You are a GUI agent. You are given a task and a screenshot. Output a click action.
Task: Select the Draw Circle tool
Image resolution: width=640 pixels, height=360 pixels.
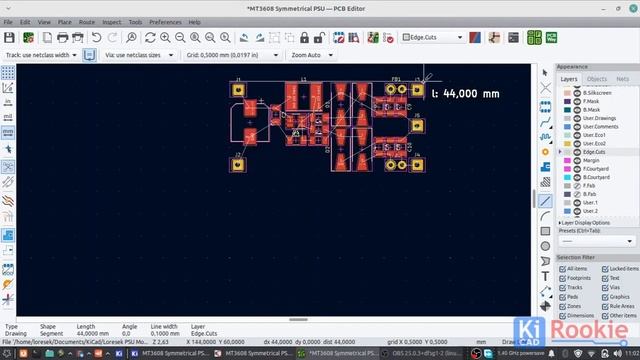tap(545, 246)
